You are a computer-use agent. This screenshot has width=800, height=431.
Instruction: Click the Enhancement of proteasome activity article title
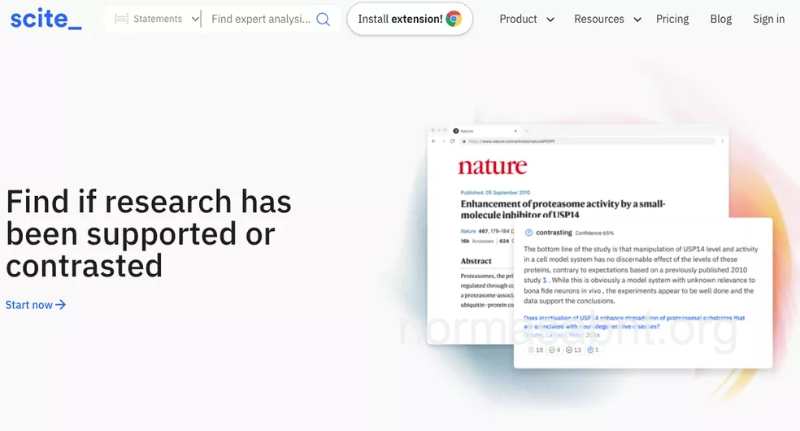(562, 209)
